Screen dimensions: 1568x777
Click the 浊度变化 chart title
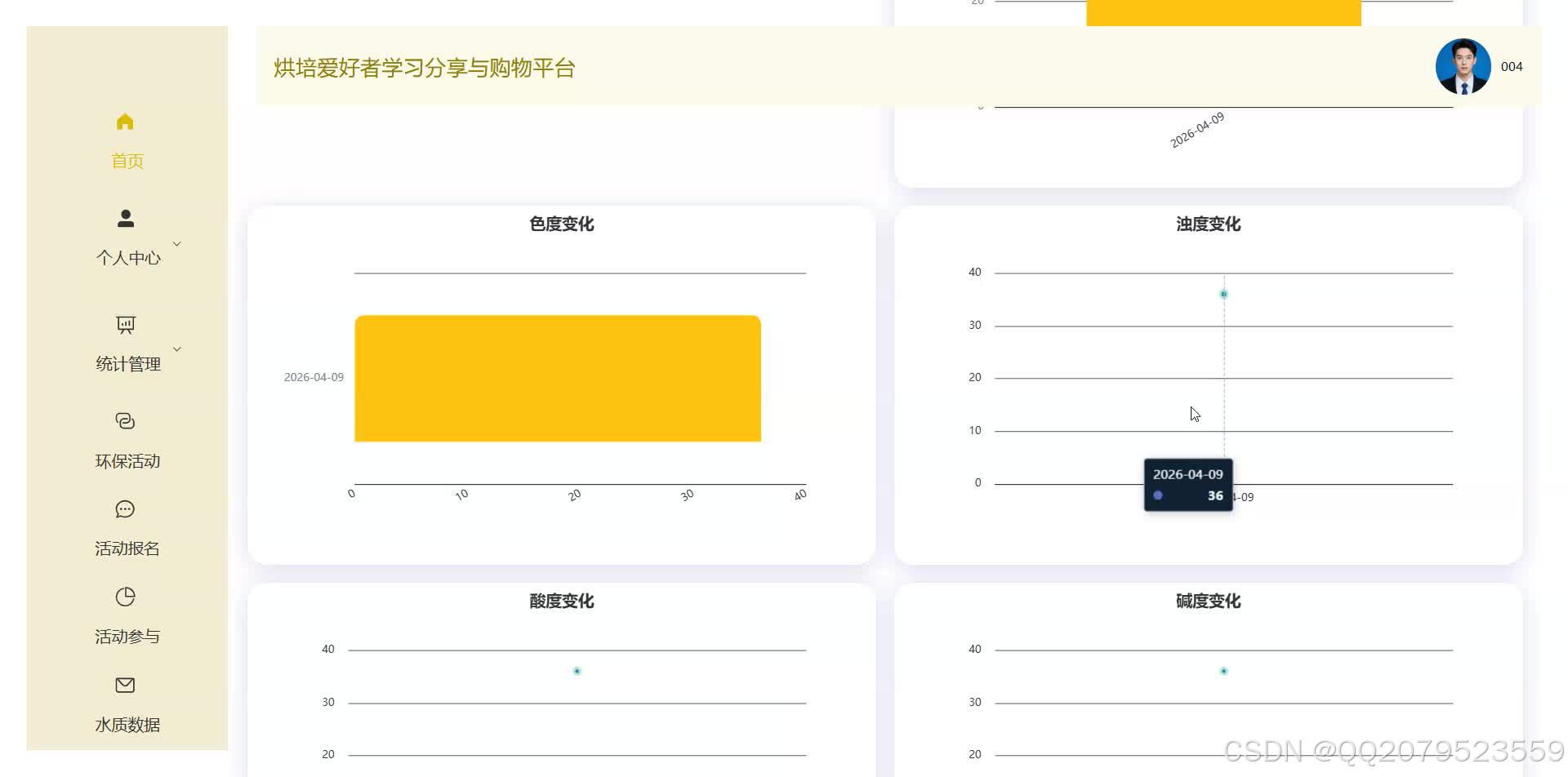coord(1209,224)
